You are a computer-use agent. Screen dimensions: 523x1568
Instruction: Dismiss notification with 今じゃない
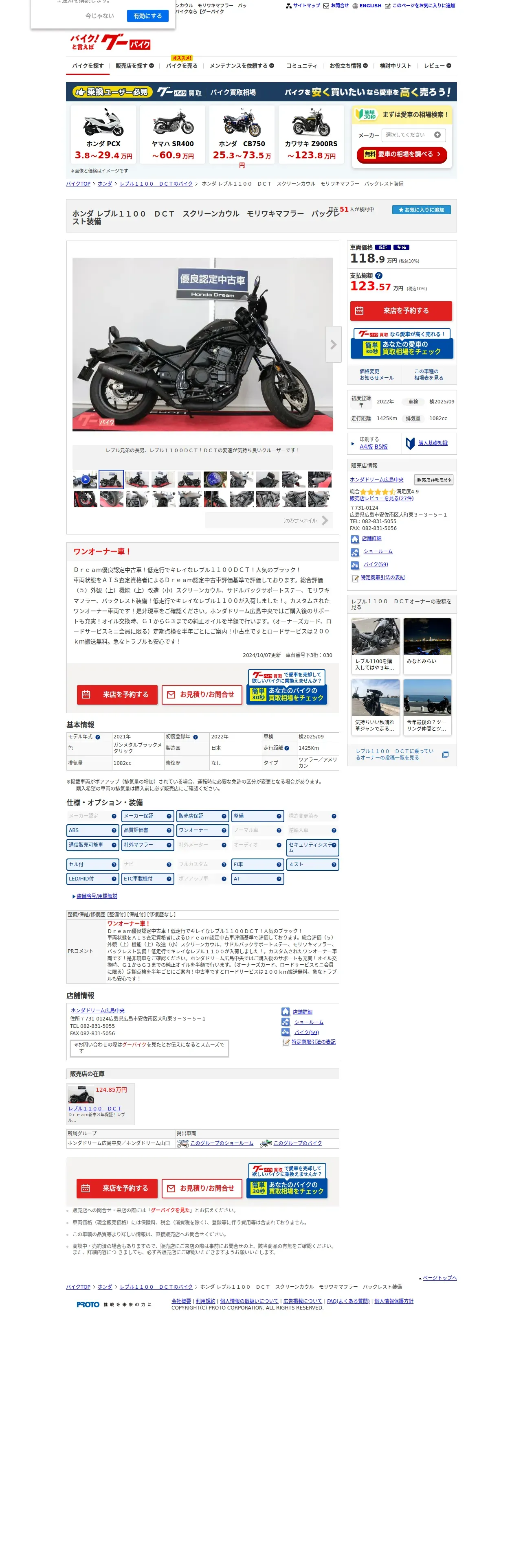[99, 16]
